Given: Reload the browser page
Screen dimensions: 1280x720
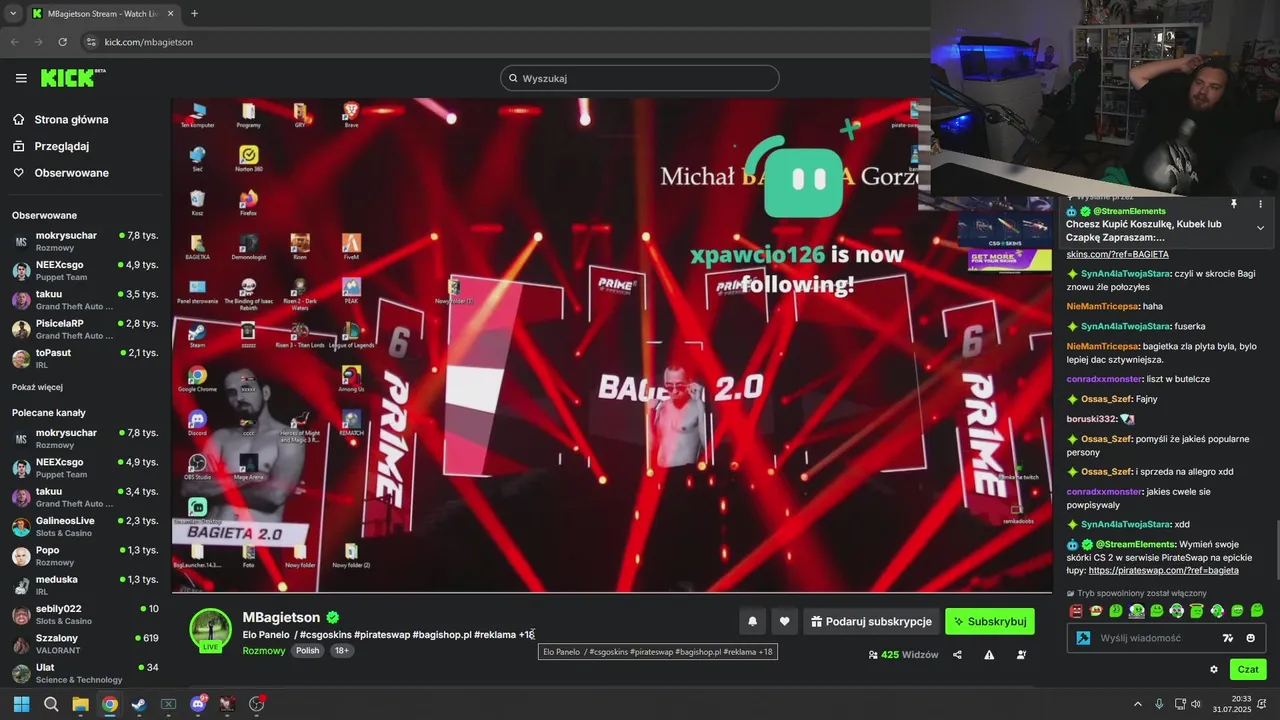Looking at the screenshot, I should point(63,42).
